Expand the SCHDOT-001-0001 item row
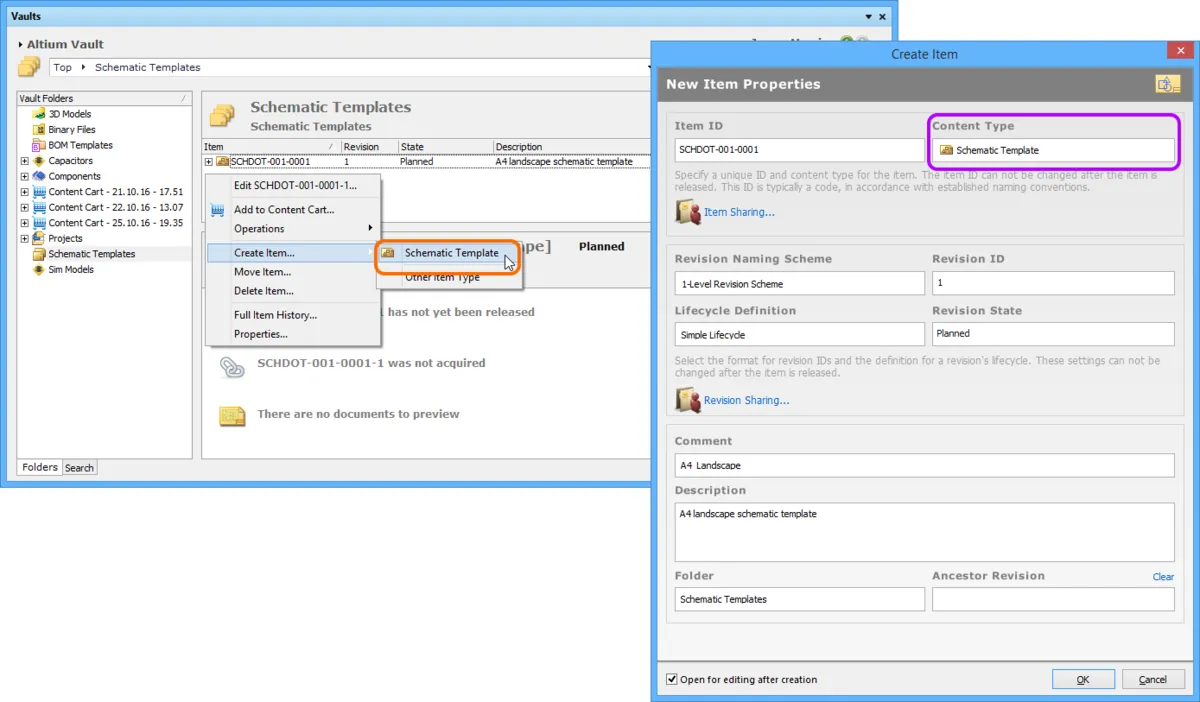The width and height of the screenshot is (1200, 702). point(209,161)
